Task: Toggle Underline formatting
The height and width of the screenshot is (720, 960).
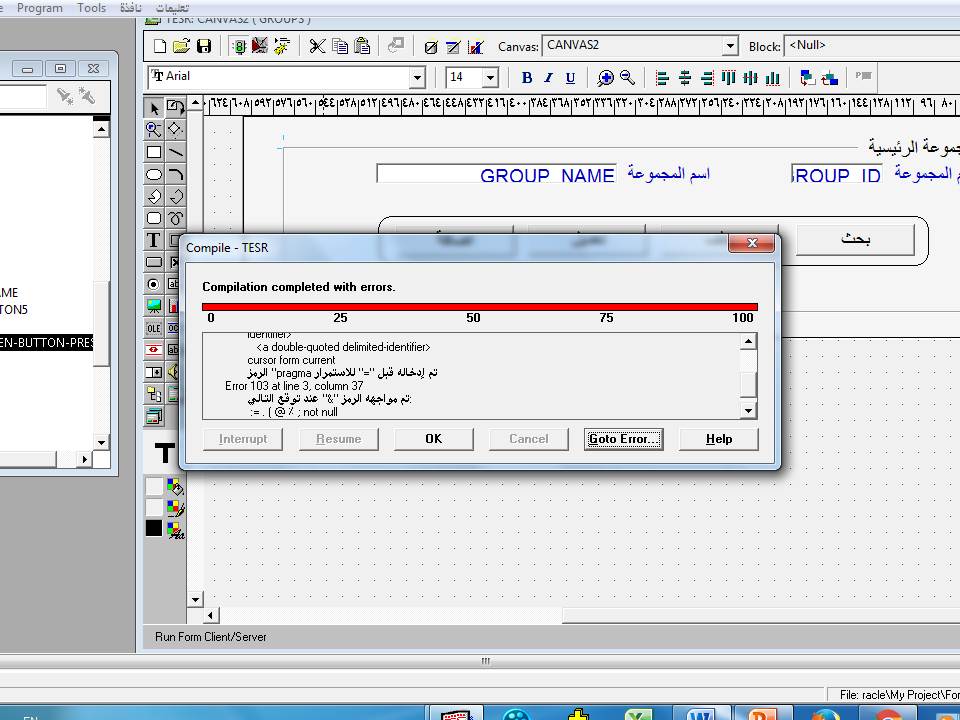Action: [x=570, y=78]
